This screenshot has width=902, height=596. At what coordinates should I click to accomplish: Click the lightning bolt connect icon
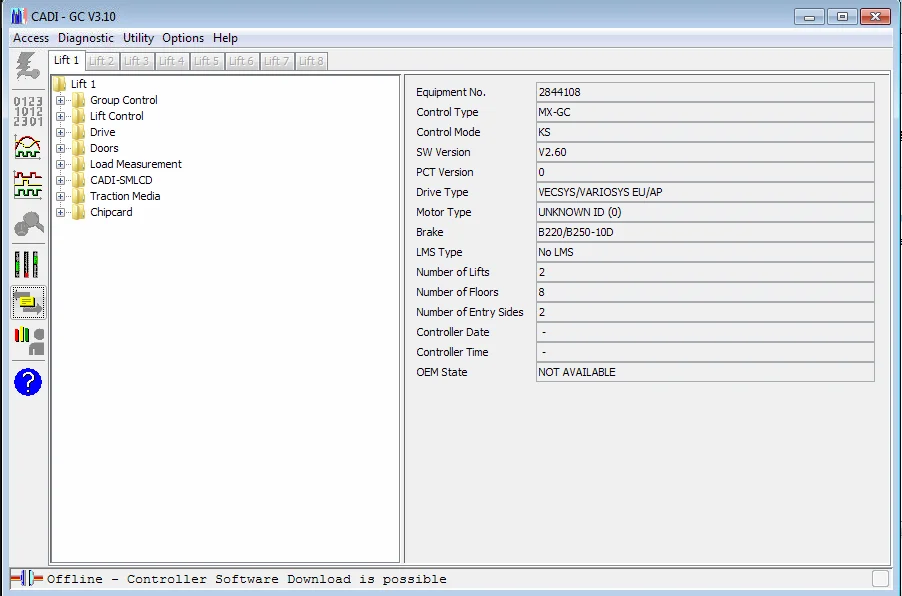pos(28,66)
